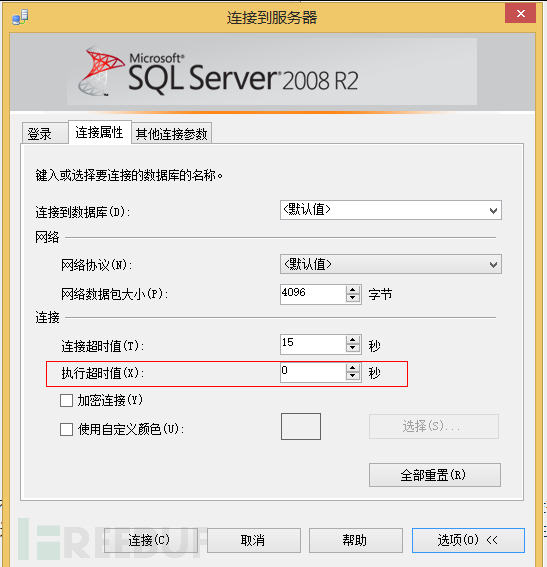Expand the 网络协议 combo box

click(390, 264)
